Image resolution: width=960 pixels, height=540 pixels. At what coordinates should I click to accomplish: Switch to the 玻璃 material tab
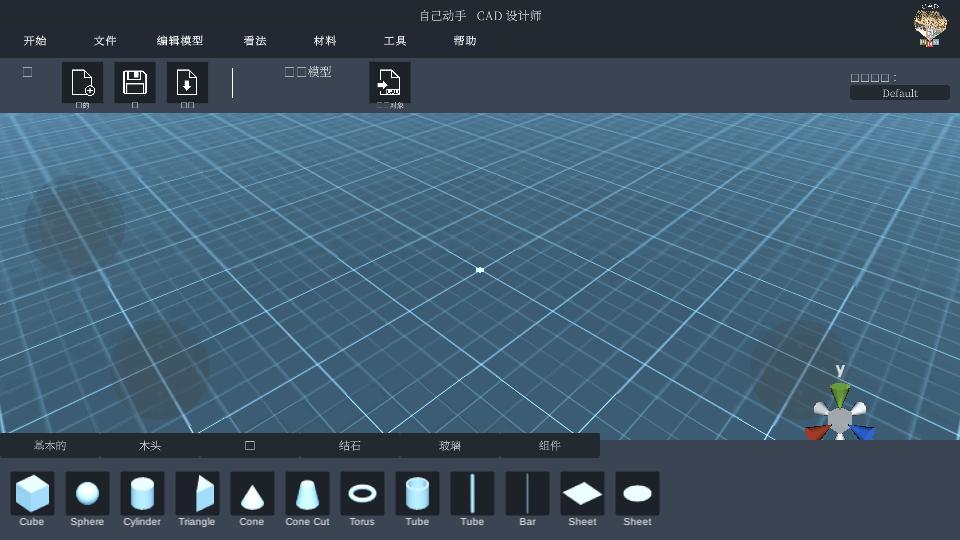click(450, 446)
